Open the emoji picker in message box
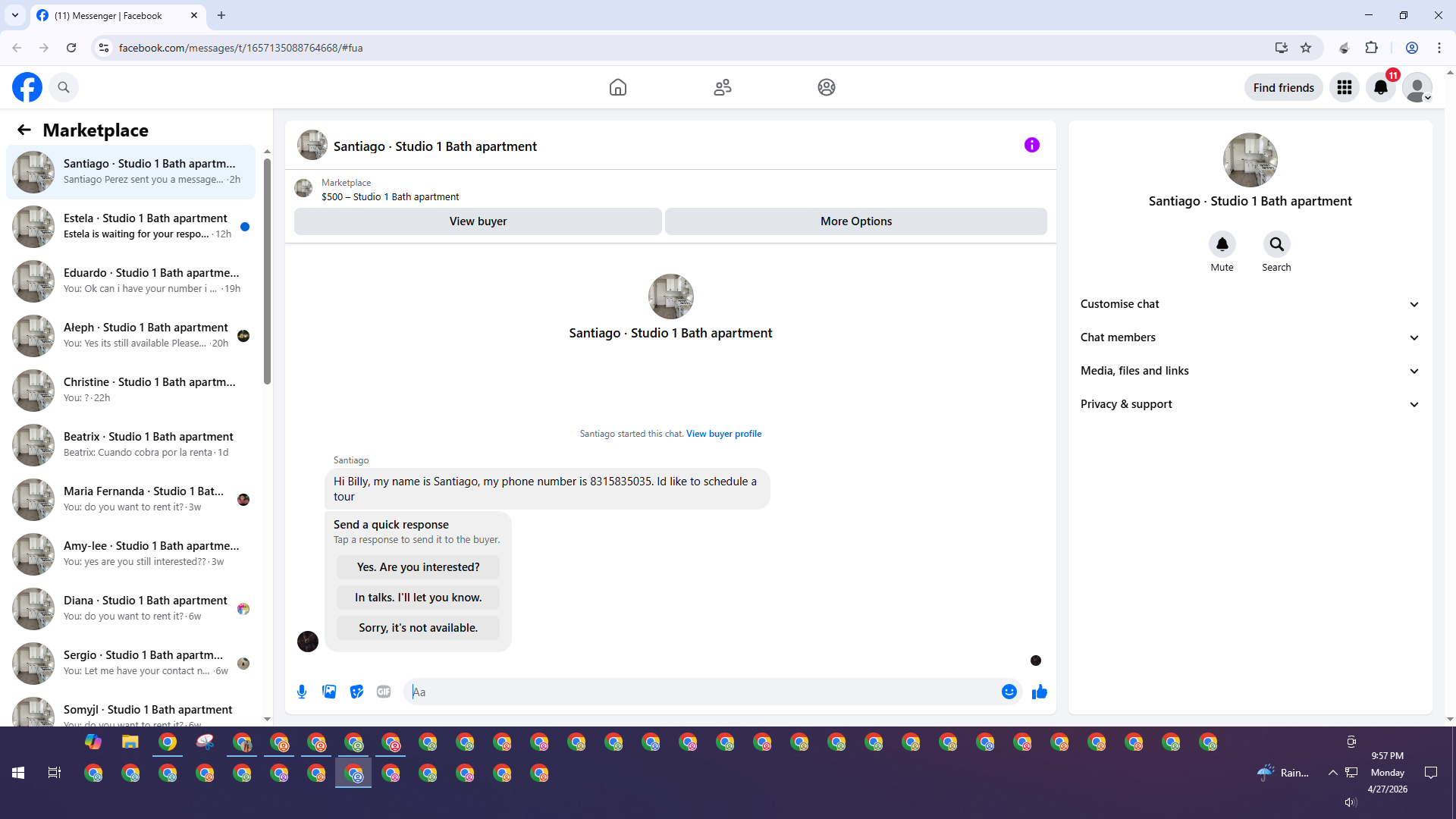 [1009, 692]
